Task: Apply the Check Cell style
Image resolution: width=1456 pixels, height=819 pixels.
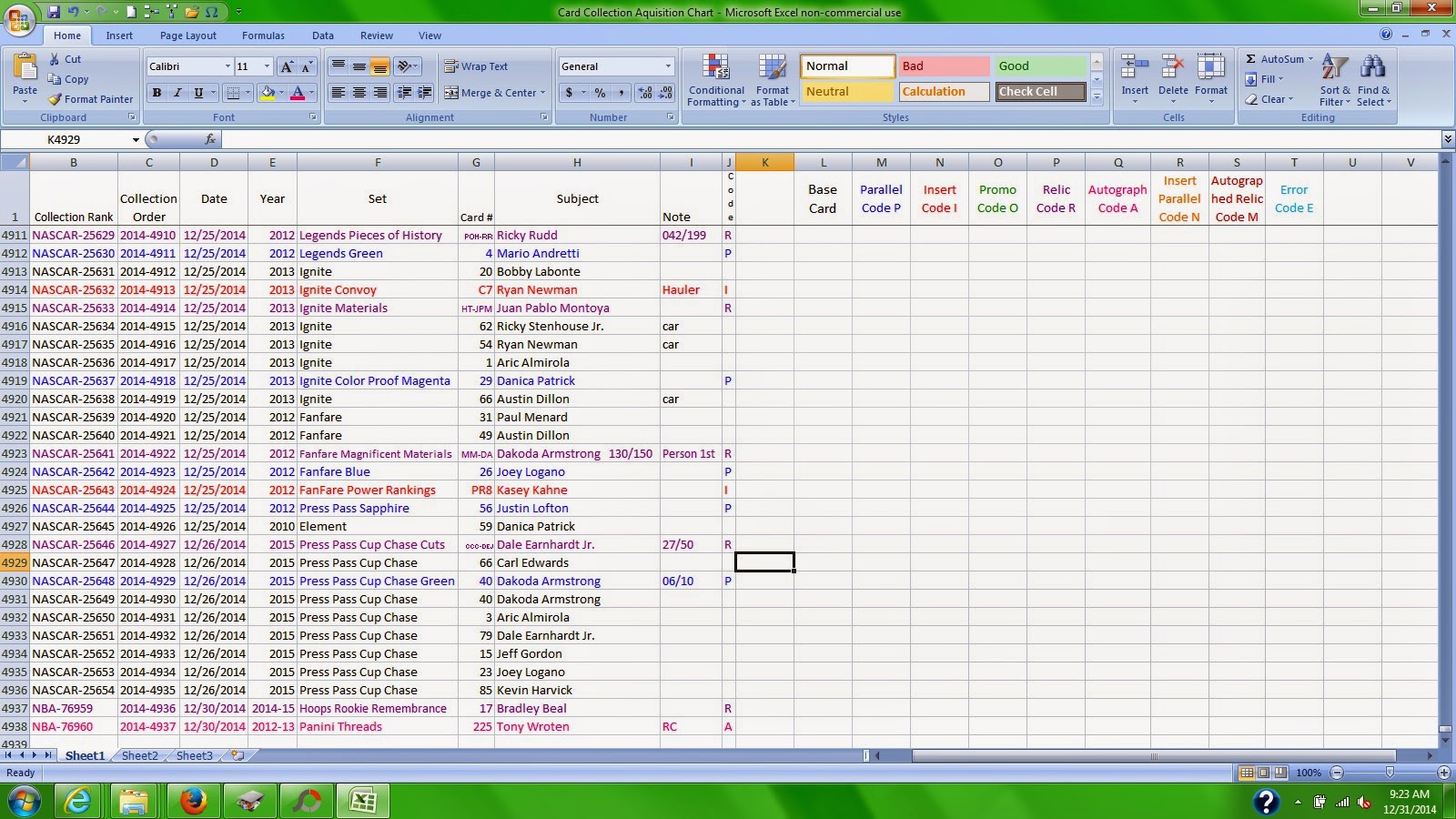Action: coord(1040,91)
